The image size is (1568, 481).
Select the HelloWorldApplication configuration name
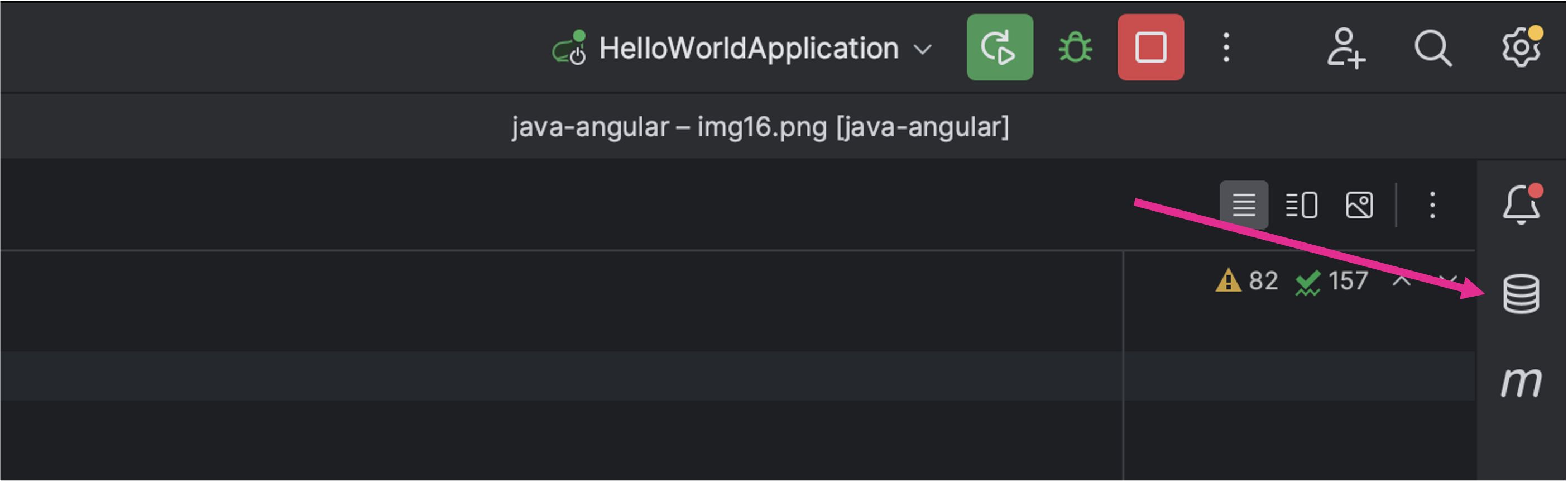point(748,48)
